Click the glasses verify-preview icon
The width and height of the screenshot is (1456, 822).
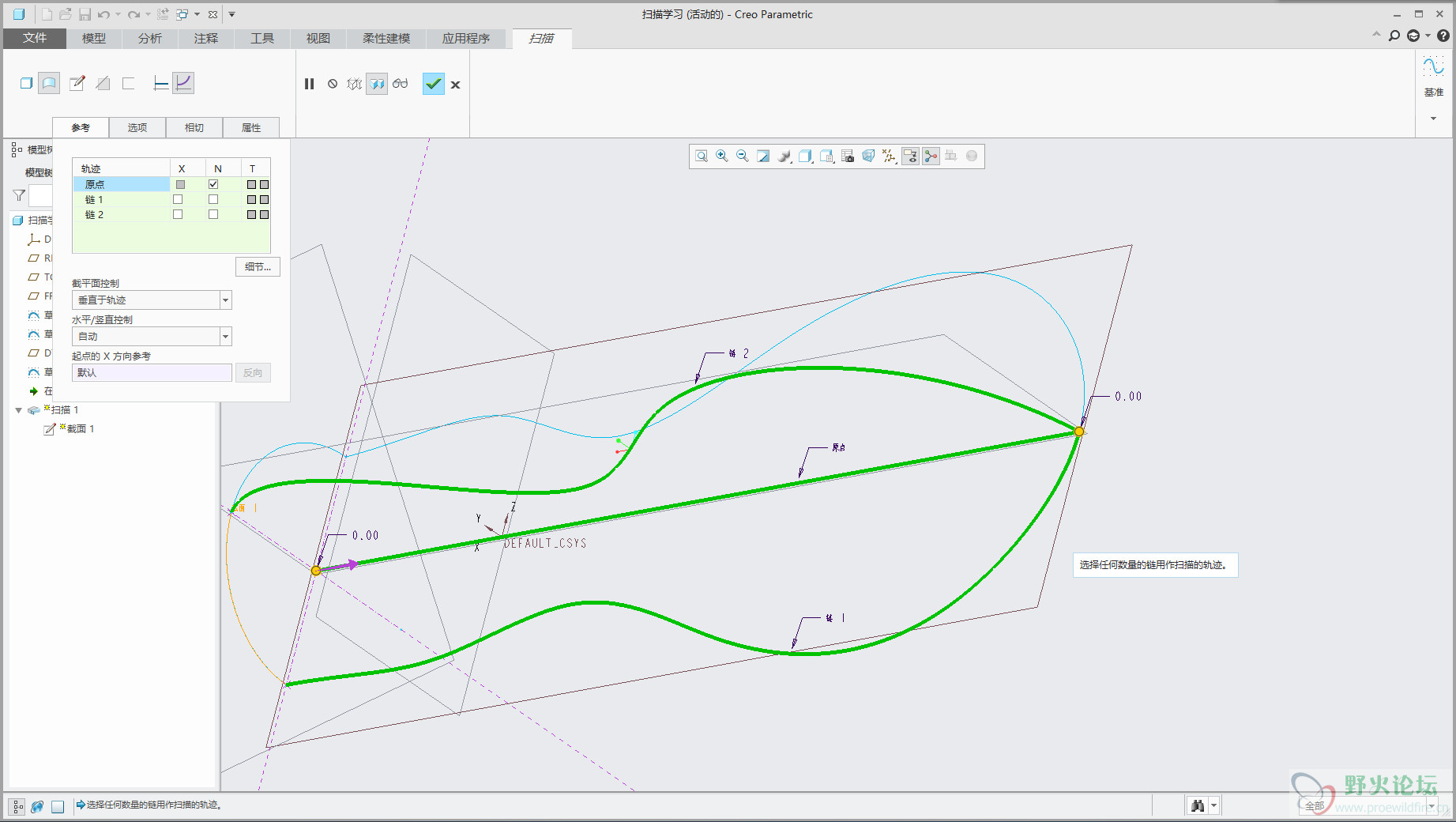pyautogui.click(x=401, y=84)
